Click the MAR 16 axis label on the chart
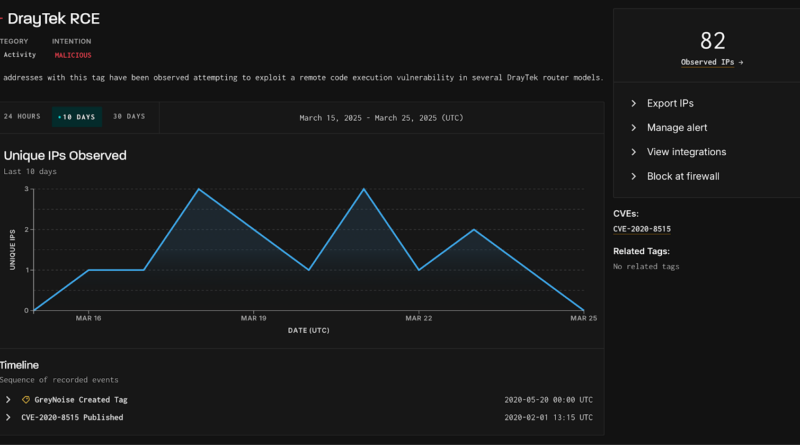 [x=88, y=318]
